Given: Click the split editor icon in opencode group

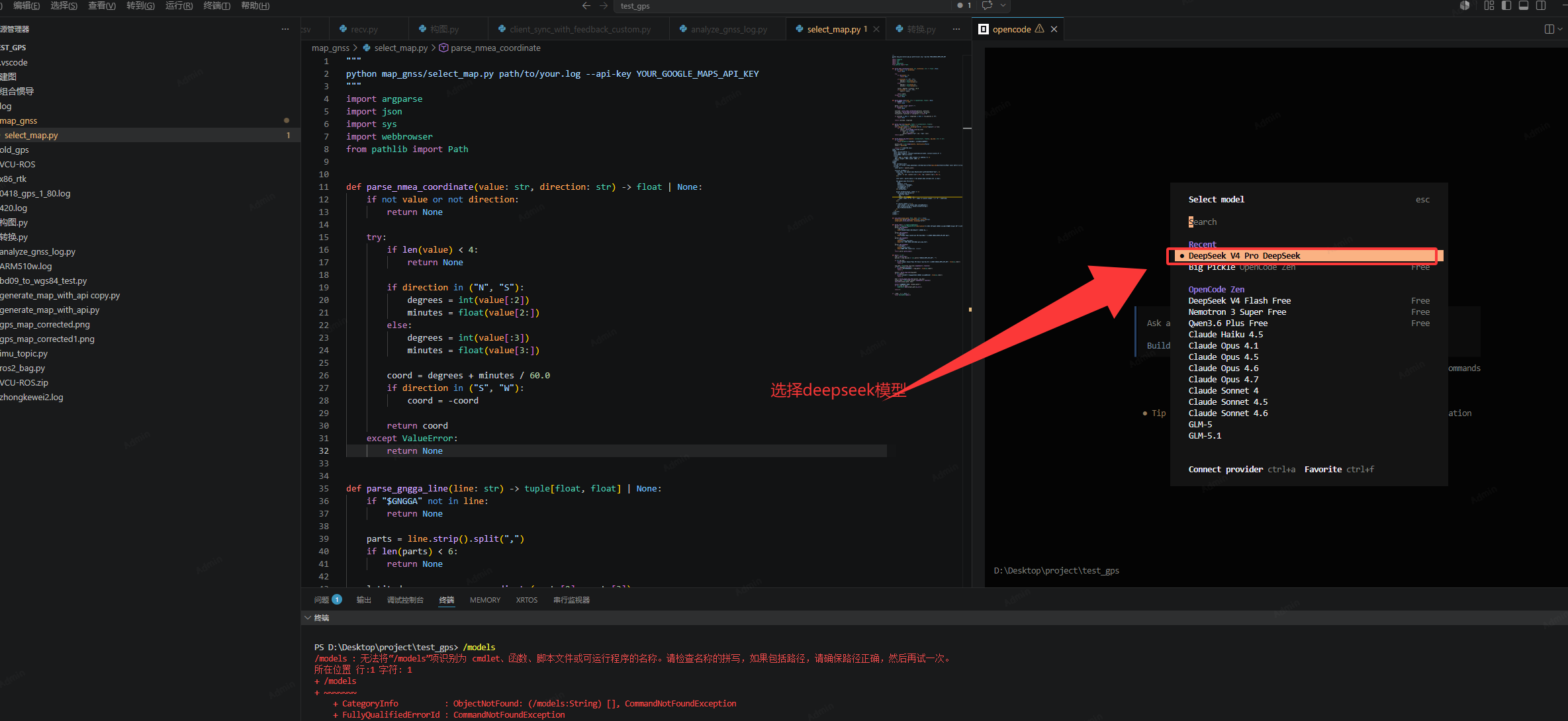Looking at the screenshot, I should tap(1549, 29).
